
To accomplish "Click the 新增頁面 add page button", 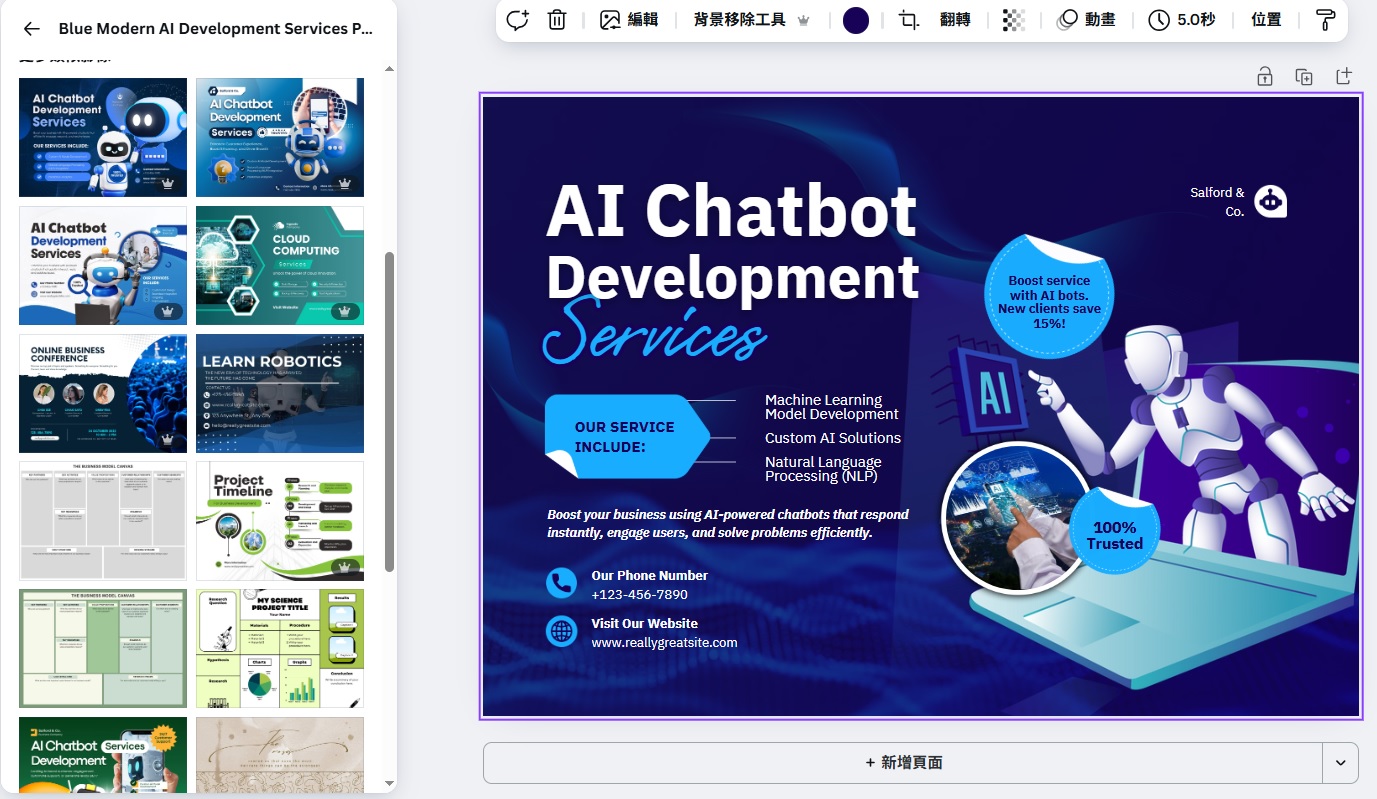I will 903,762.
